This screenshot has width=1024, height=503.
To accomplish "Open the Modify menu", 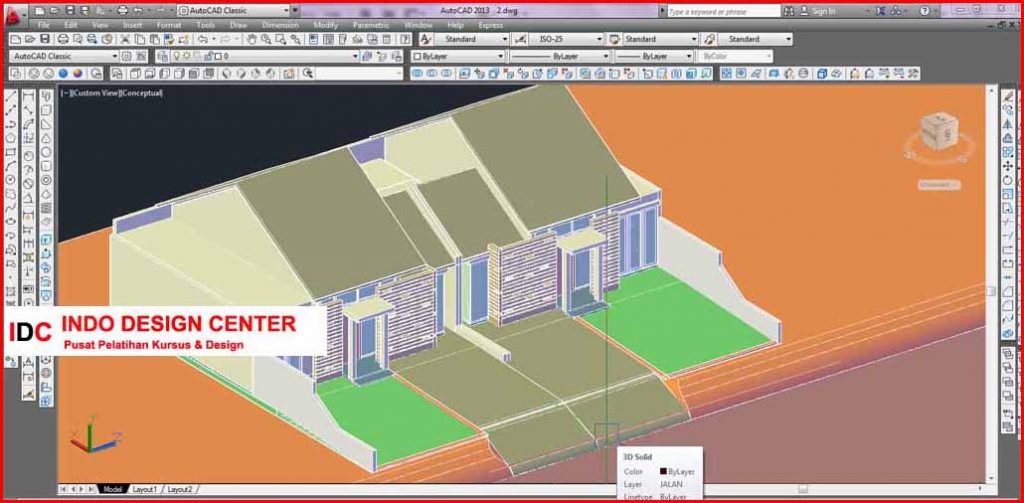I will click(325, 25).
